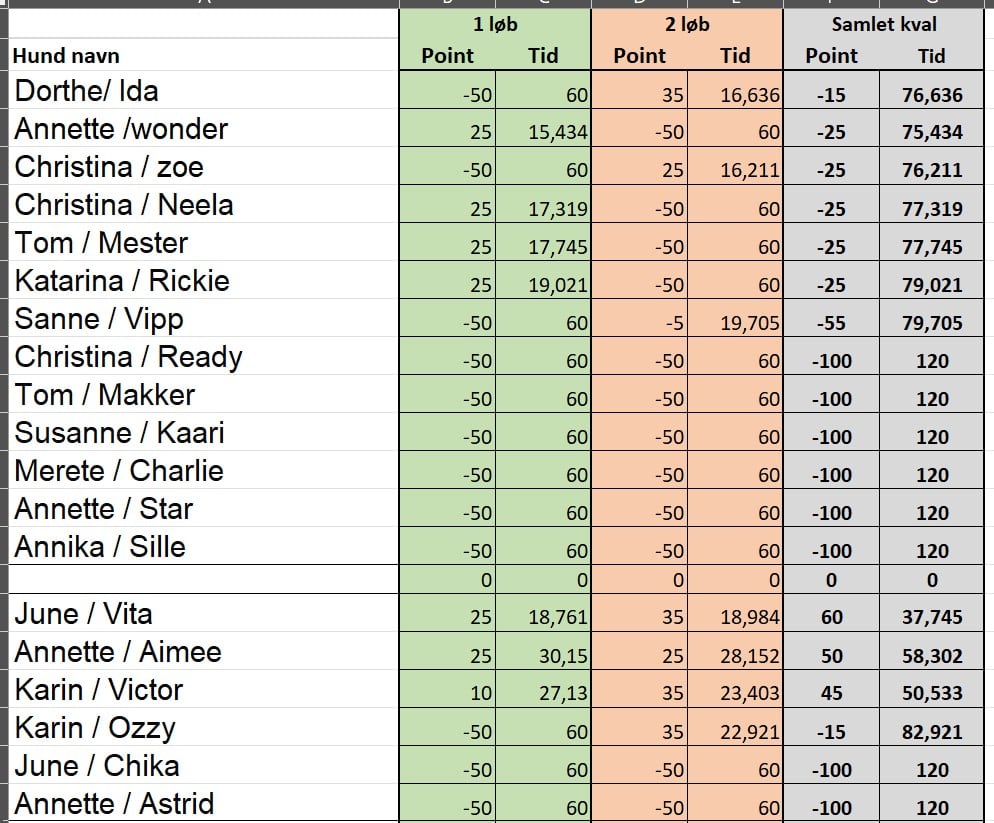Select the '2 løb' header cell
Viewport: 994px width, 823px height.
point(687,24)
